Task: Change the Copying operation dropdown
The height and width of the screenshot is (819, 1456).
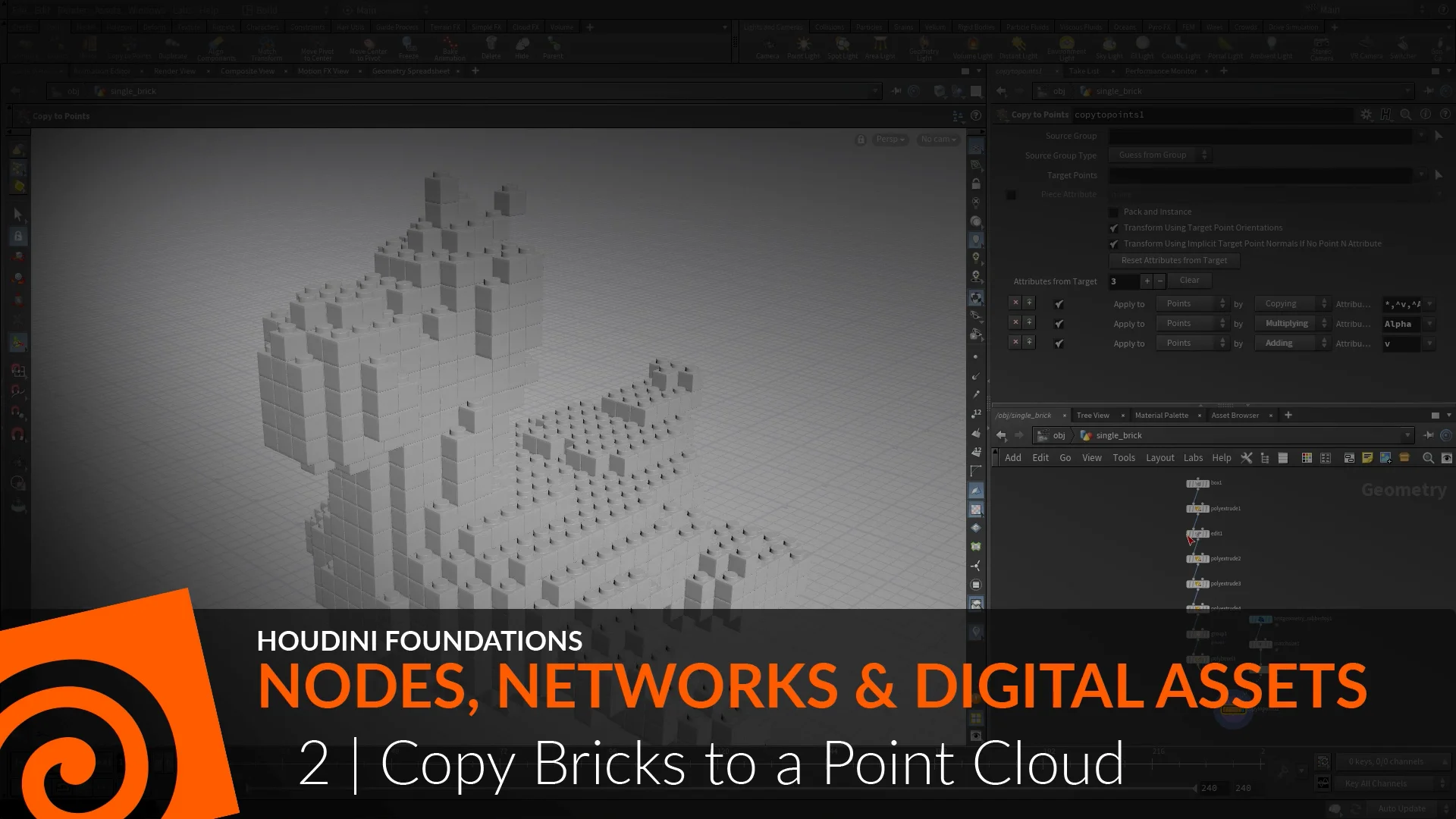Action: pyautogui.click(x=1293, y=303)
